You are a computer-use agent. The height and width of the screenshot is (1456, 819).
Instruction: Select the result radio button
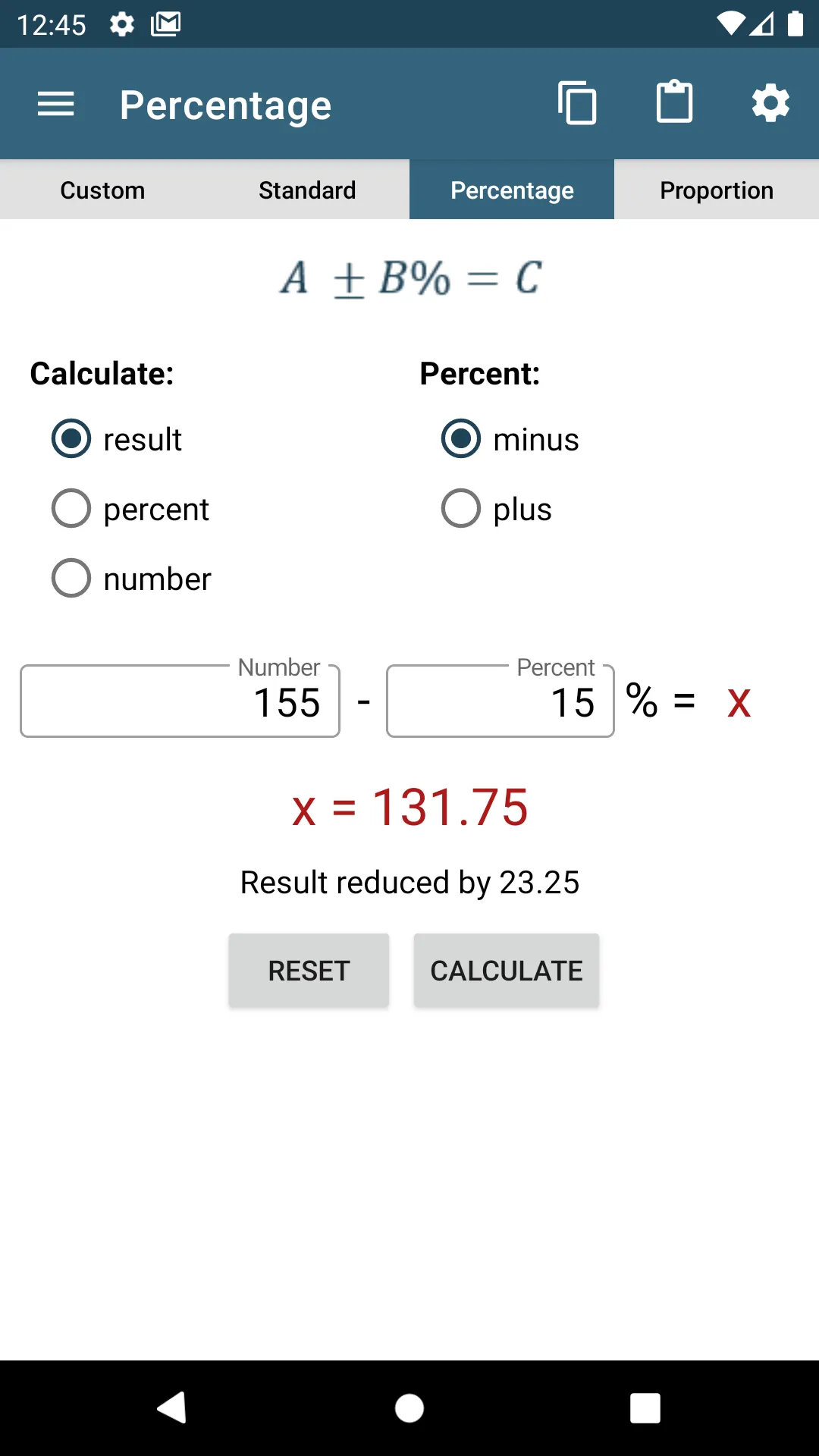pos(117,439)
